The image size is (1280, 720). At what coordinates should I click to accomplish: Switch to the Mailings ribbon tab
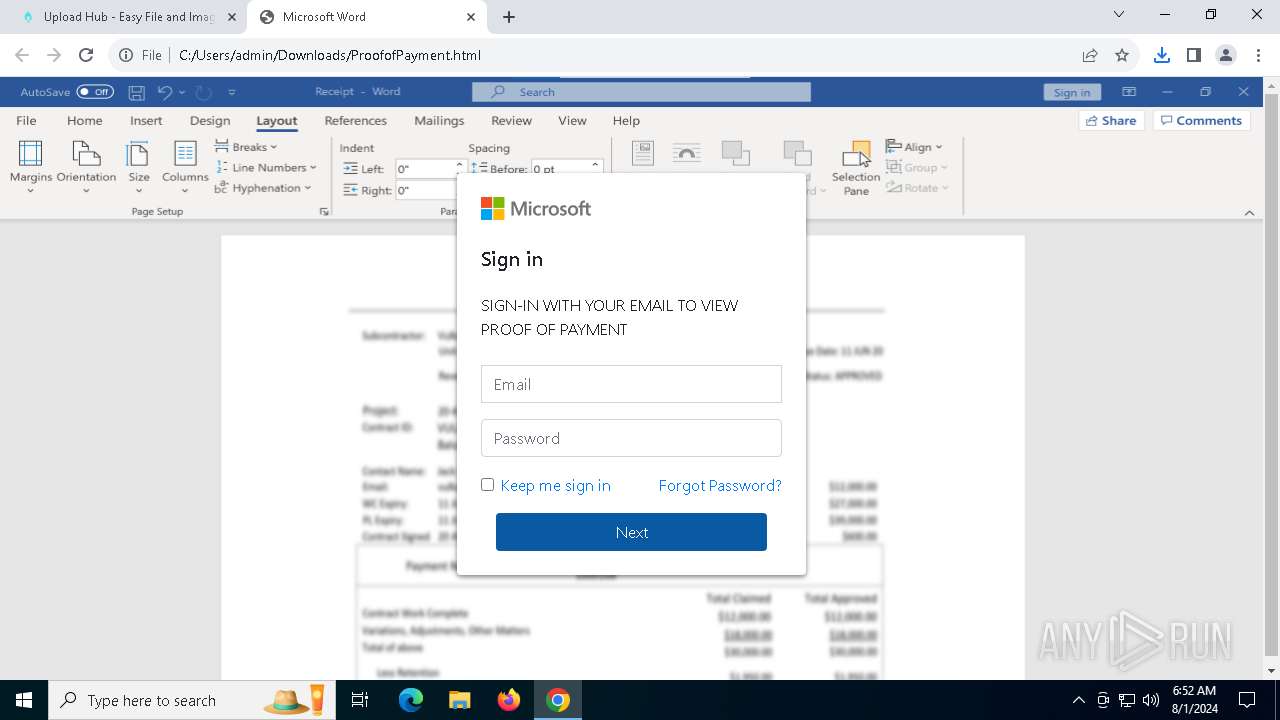coord(439,121)
